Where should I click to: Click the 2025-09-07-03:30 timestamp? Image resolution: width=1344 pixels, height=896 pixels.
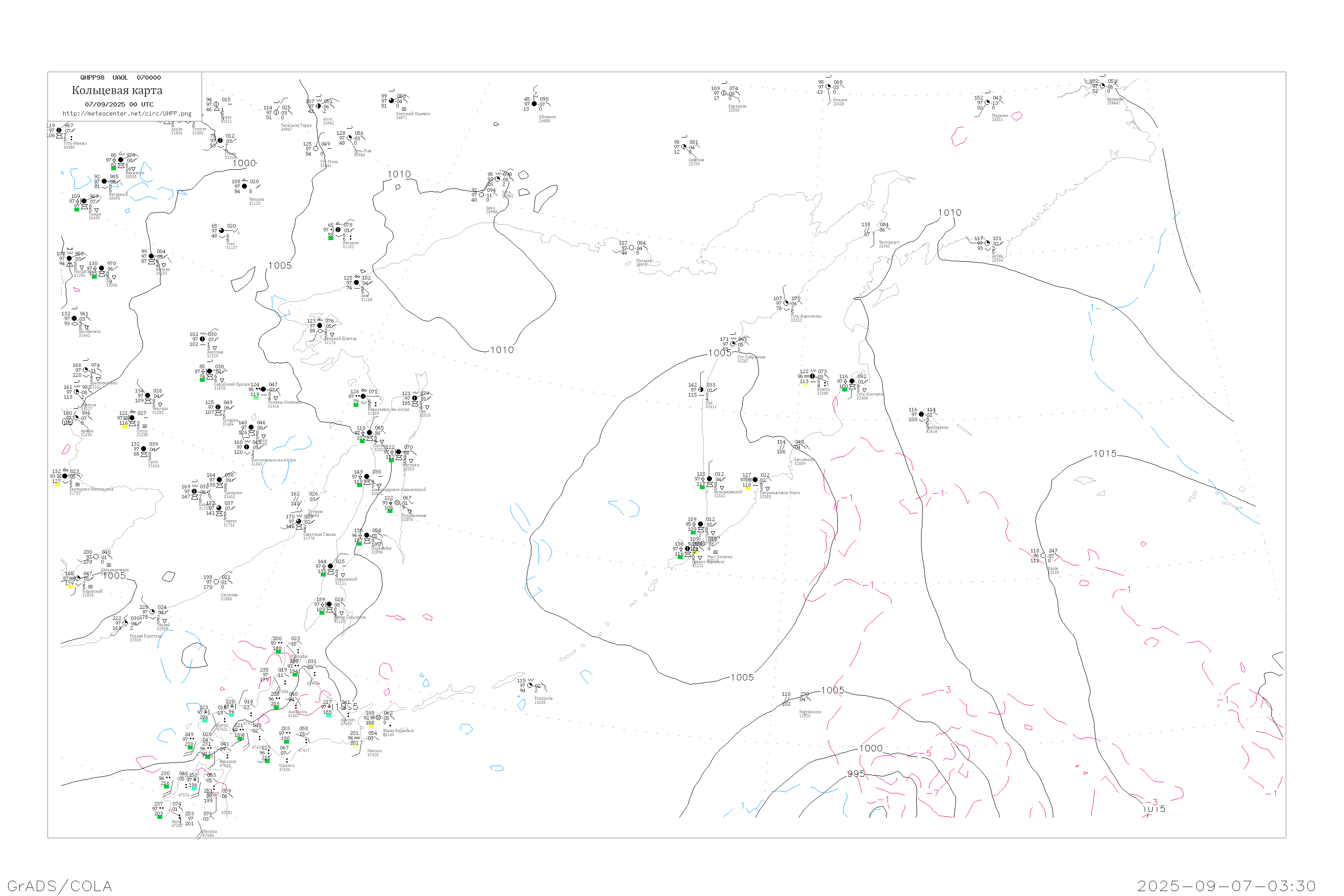(1226, 886)
